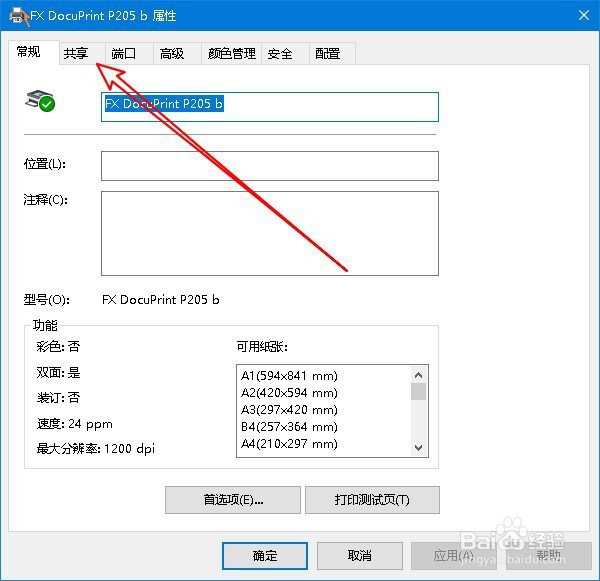
Task: Switch to the 高级 tab
Action: [178, 54]
